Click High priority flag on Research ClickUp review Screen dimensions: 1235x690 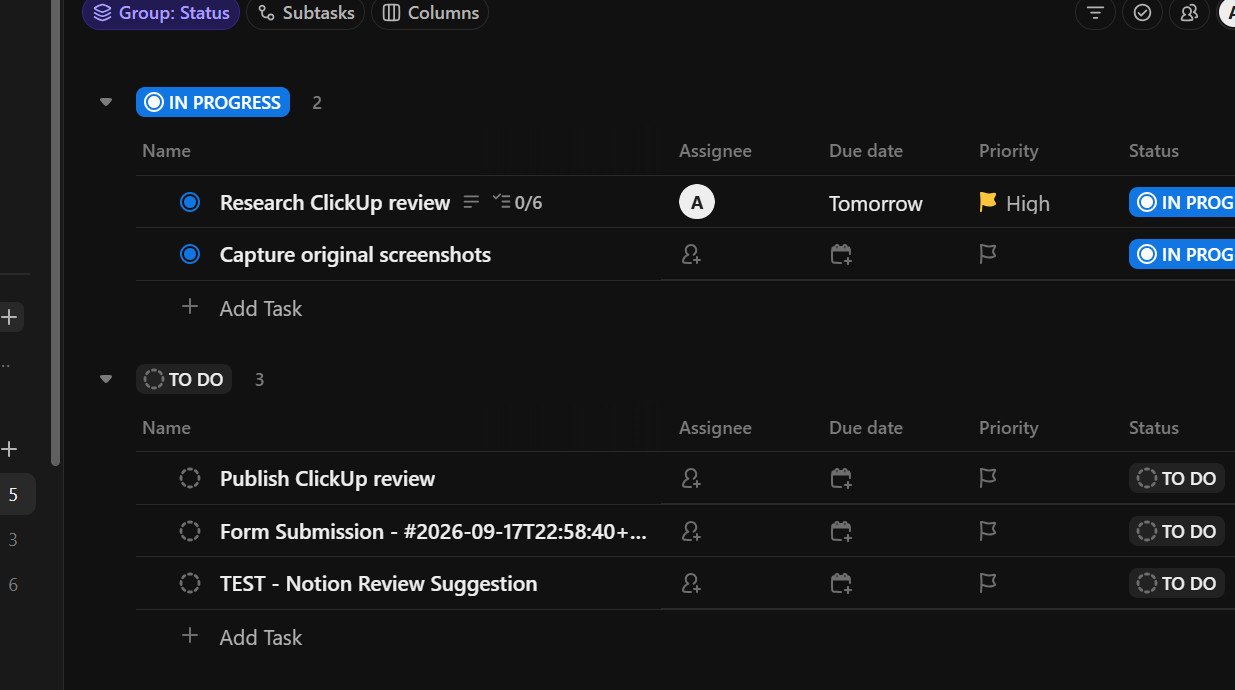tap(1014, 203)
